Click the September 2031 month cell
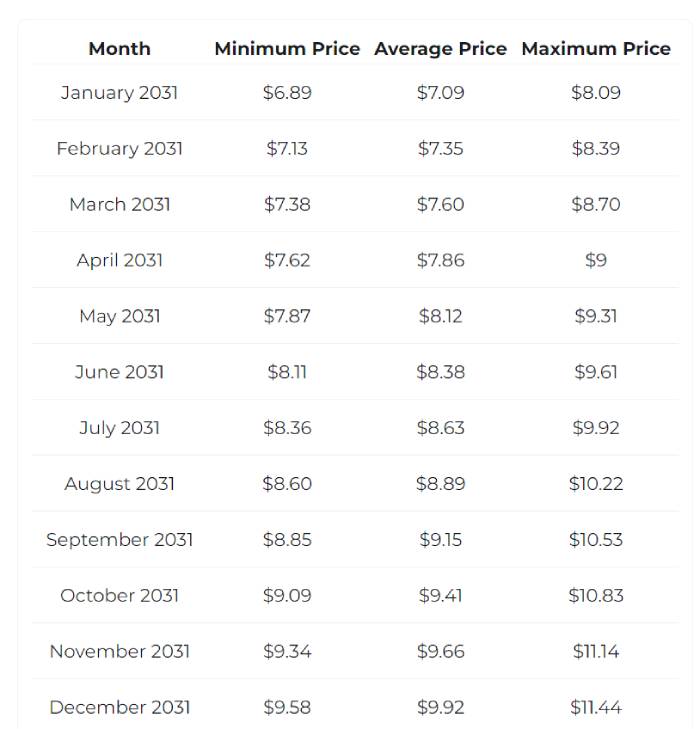 tap(119, 540)
